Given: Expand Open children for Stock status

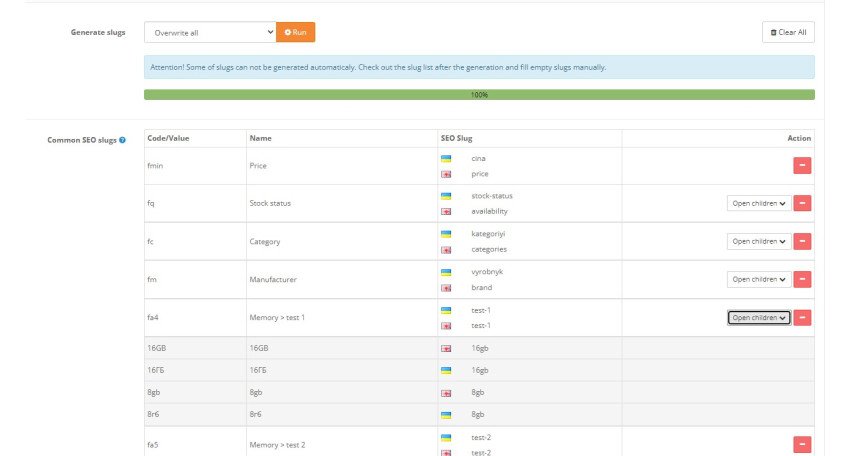Looking at the screenshot, I should pos(759,203).
